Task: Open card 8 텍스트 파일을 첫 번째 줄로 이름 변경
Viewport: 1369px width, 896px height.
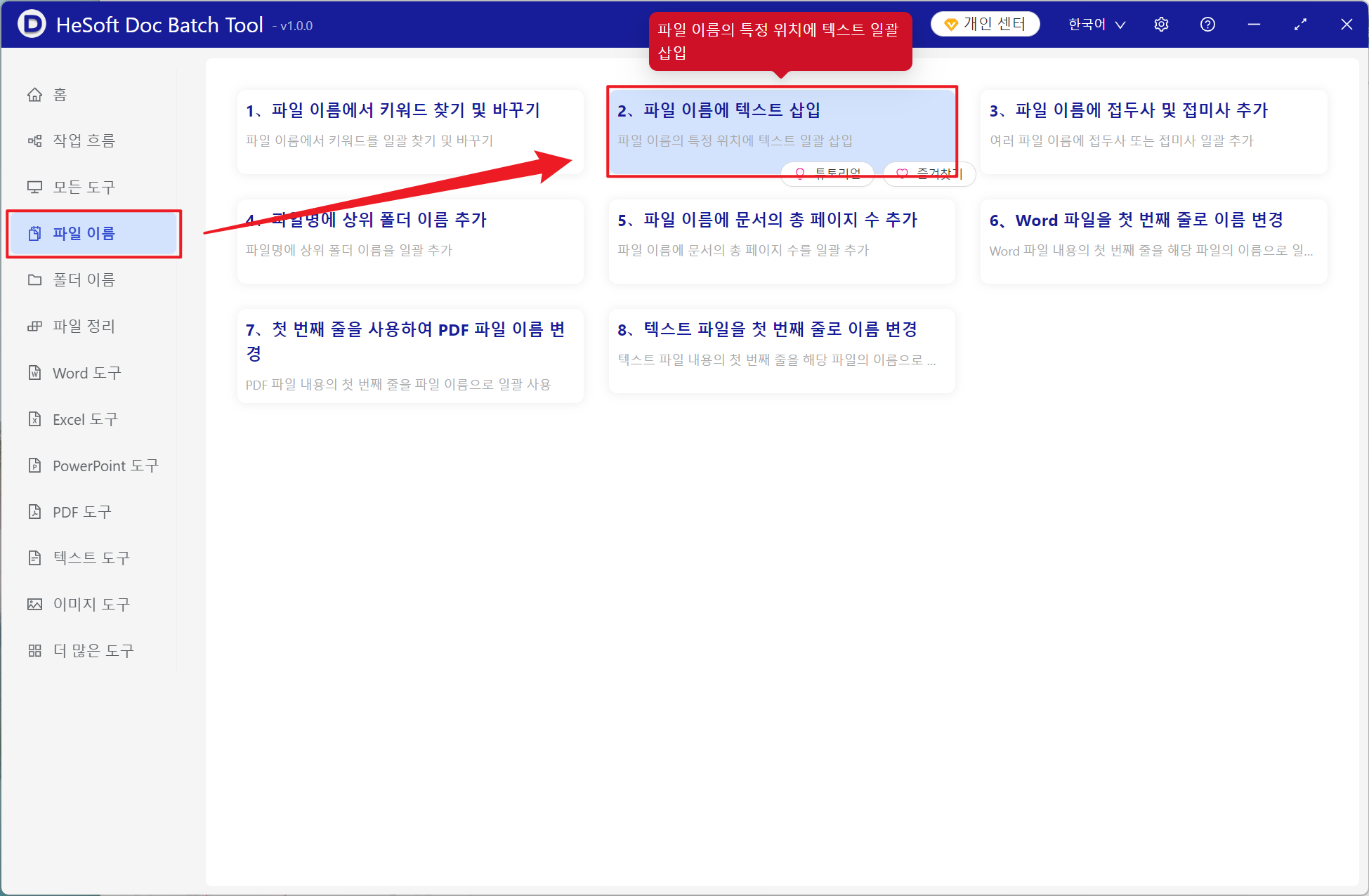Action: (x=782, y=350)
